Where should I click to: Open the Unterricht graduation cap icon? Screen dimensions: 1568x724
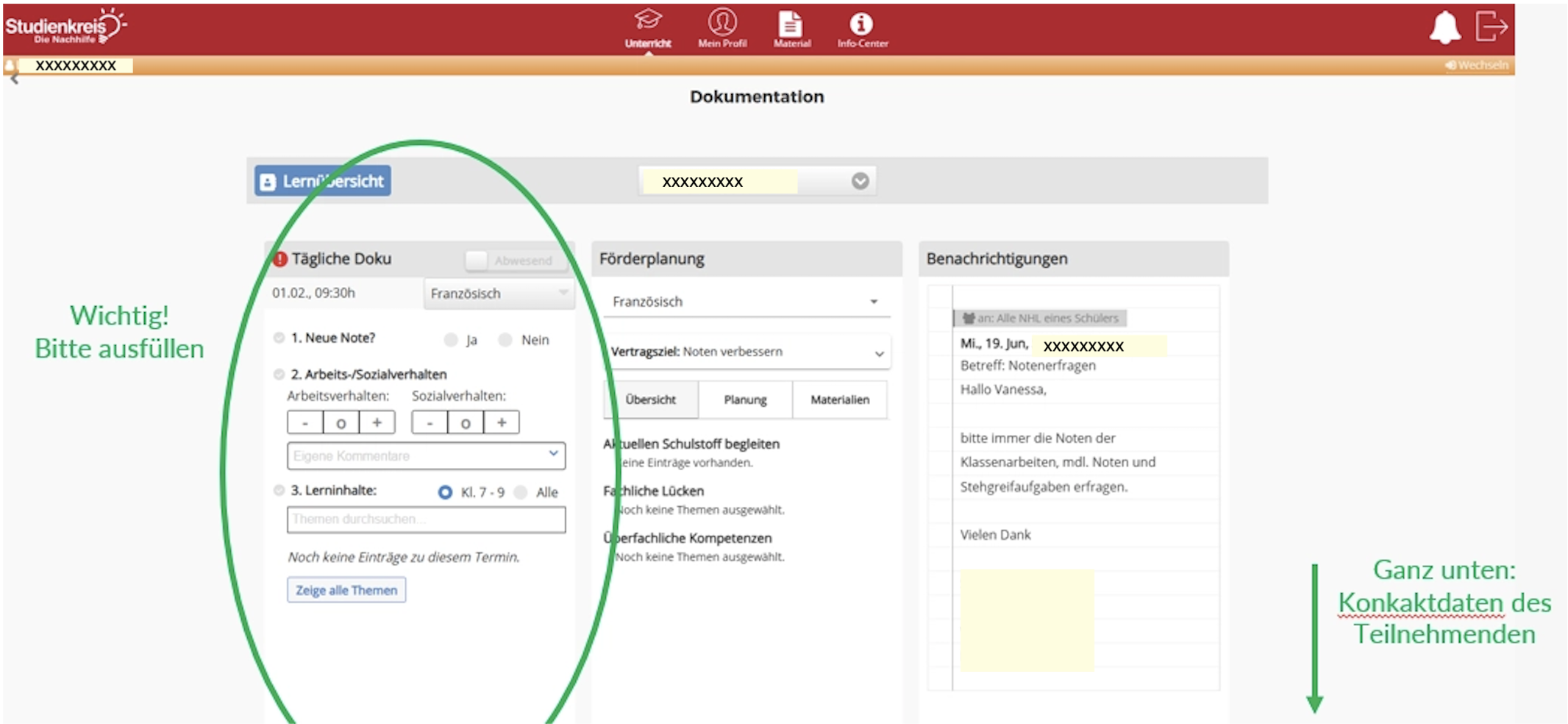pyautogui.click(x=648, y=21)
